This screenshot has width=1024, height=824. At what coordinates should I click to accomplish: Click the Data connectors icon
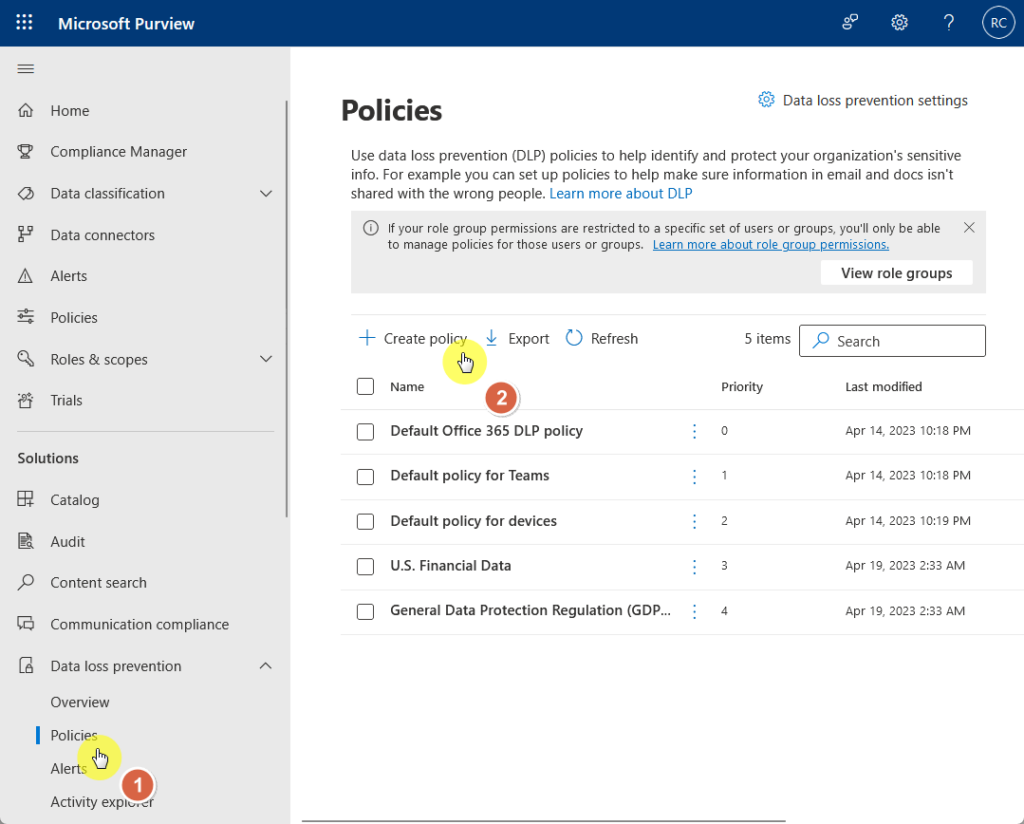(25, 234)
